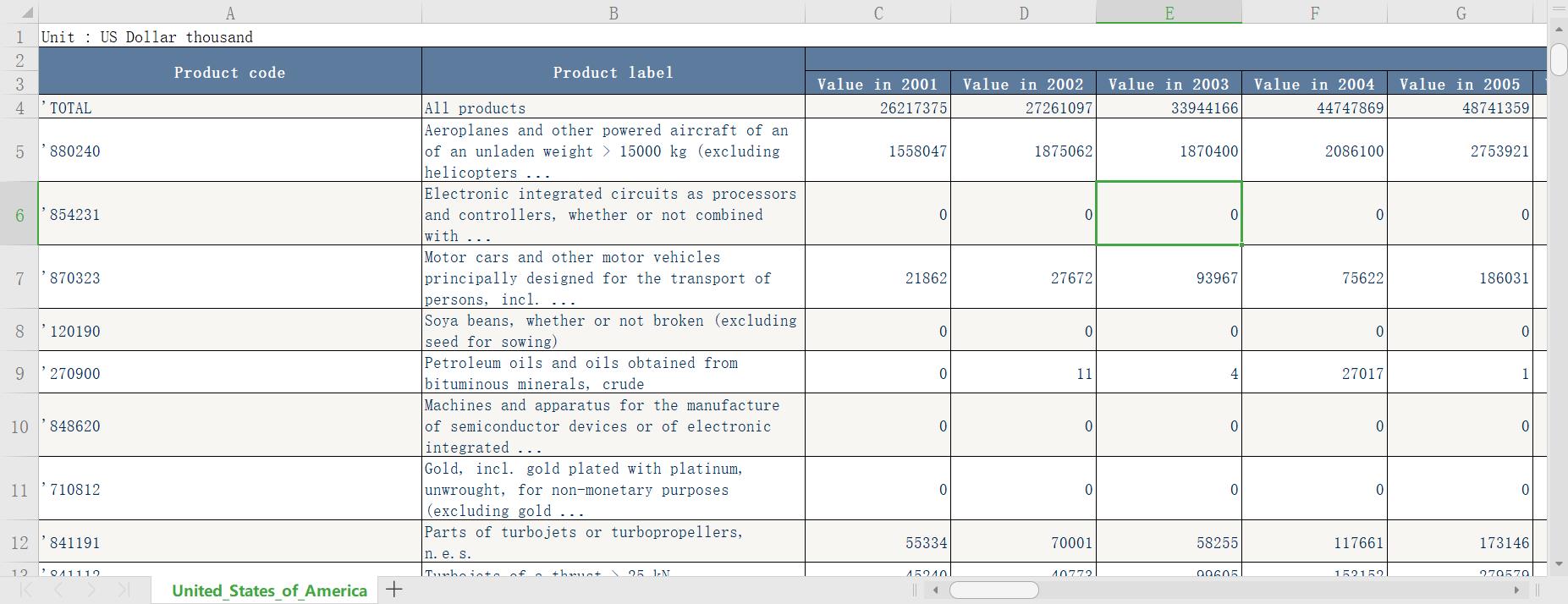
Task: Select the Soya beans label cell
Action: coord(613,331)
